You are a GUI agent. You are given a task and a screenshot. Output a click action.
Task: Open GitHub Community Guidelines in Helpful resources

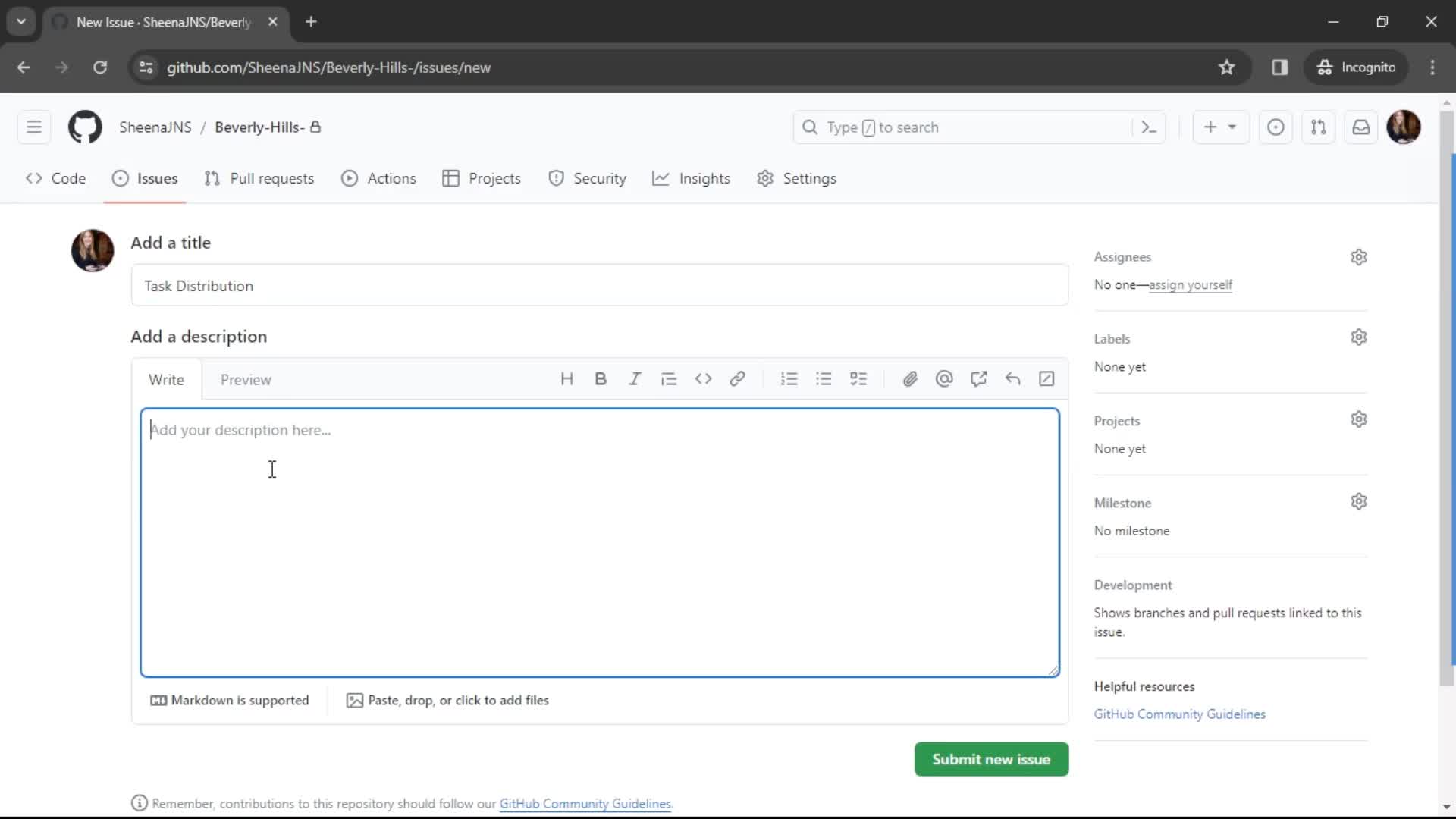(x=1179, y=714)
